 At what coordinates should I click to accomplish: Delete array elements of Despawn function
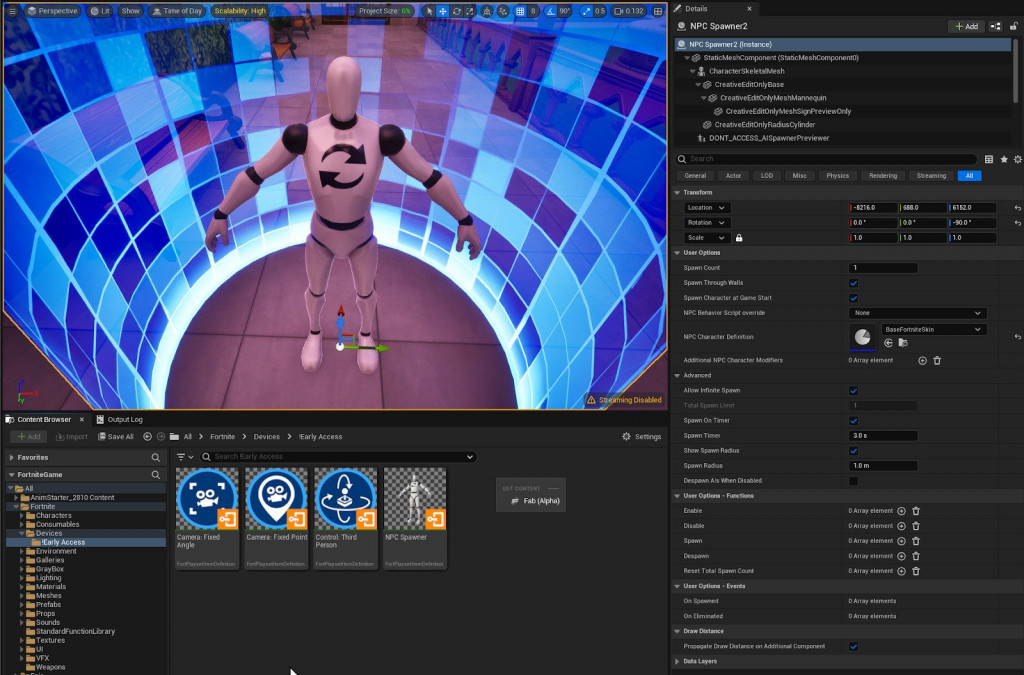(x=916, y=556)
